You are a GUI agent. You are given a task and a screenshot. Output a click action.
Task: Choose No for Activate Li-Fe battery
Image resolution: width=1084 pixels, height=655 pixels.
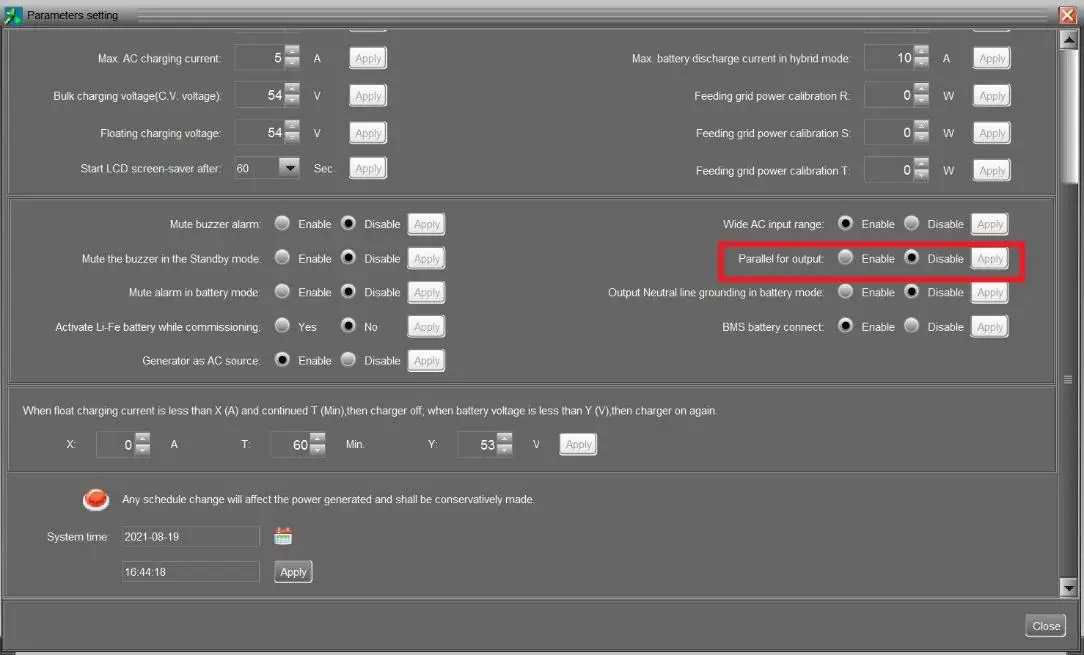(348, 326)
